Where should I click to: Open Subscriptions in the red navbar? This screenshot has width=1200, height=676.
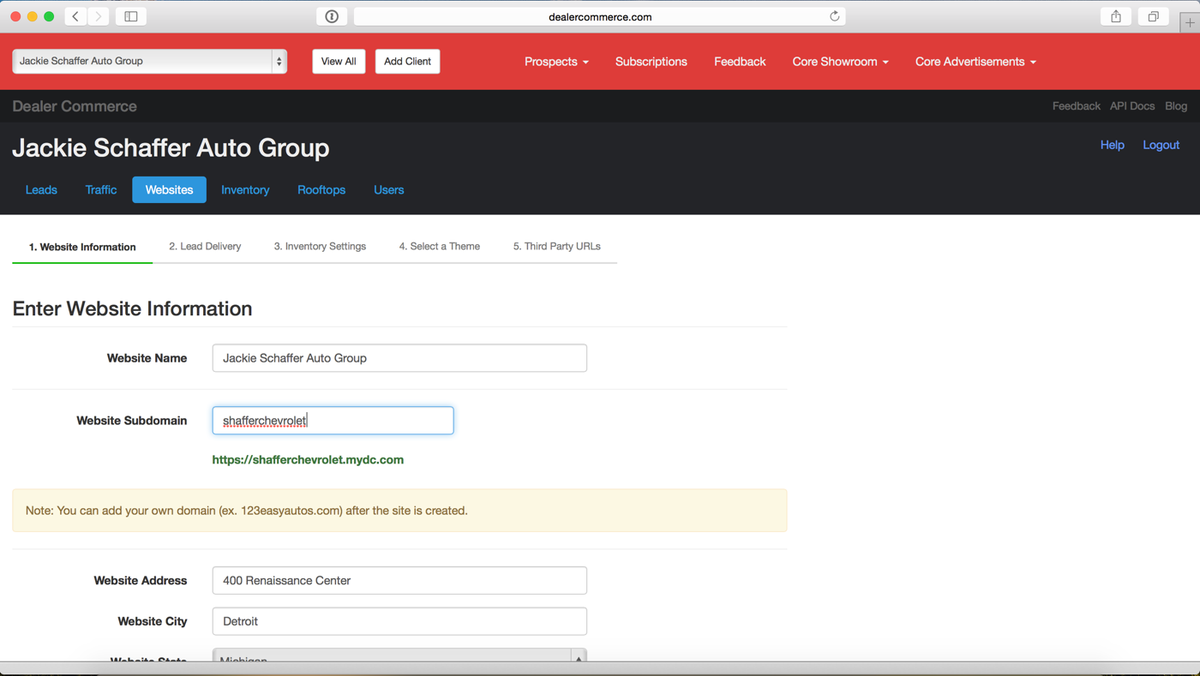click(651, 61)
